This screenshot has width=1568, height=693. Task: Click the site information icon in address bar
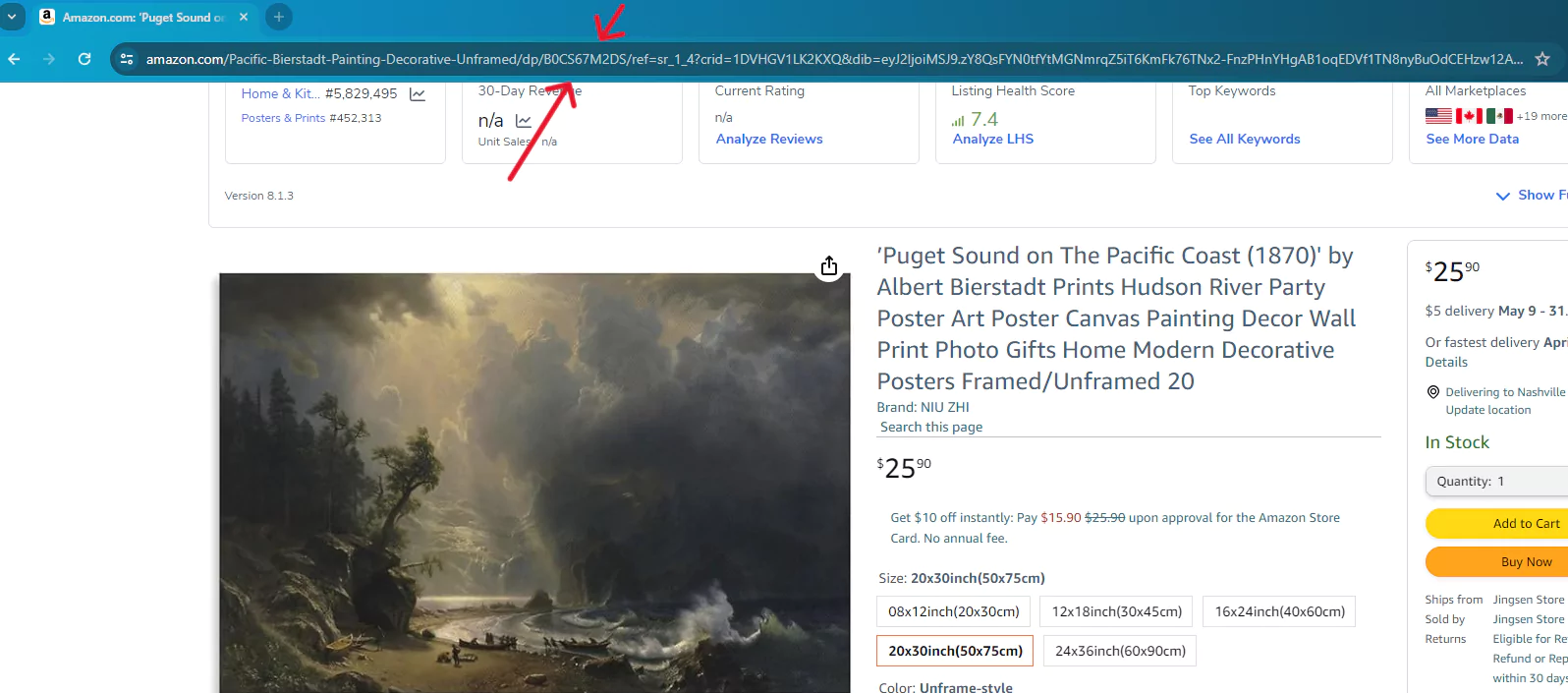click(127, 59)
